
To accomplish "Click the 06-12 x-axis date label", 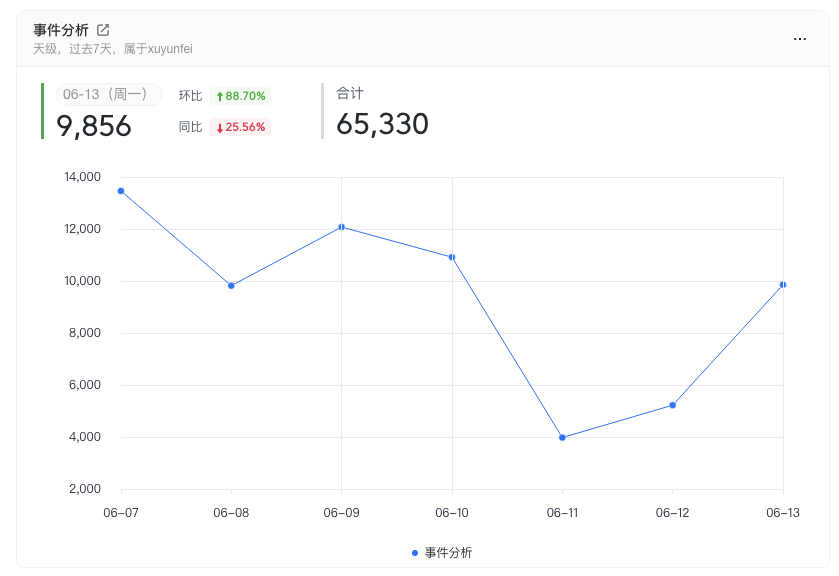I will [x=673, y=513].
